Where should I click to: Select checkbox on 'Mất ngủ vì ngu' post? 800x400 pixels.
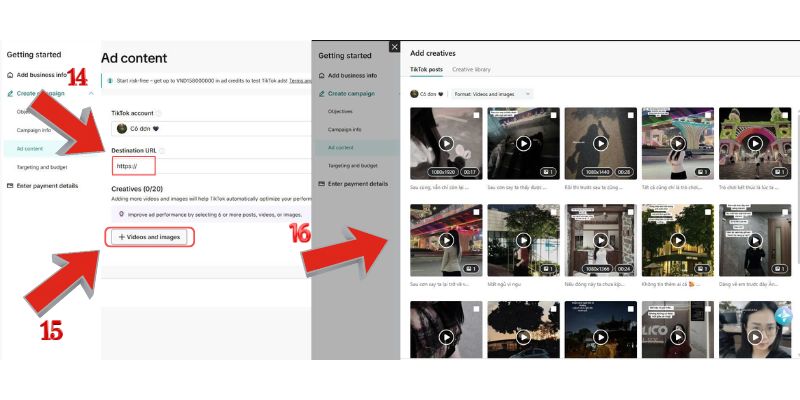553,212
